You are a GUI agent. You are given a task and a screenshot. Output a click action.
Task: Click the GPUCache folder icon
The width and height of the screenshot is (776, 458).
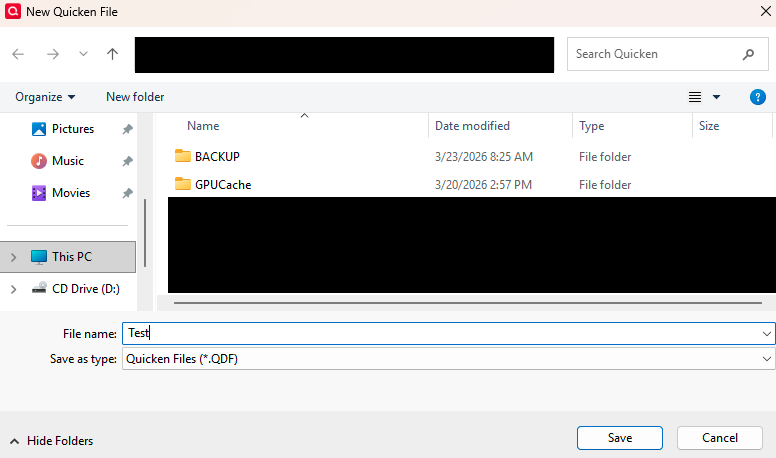(x=183, y=184)
